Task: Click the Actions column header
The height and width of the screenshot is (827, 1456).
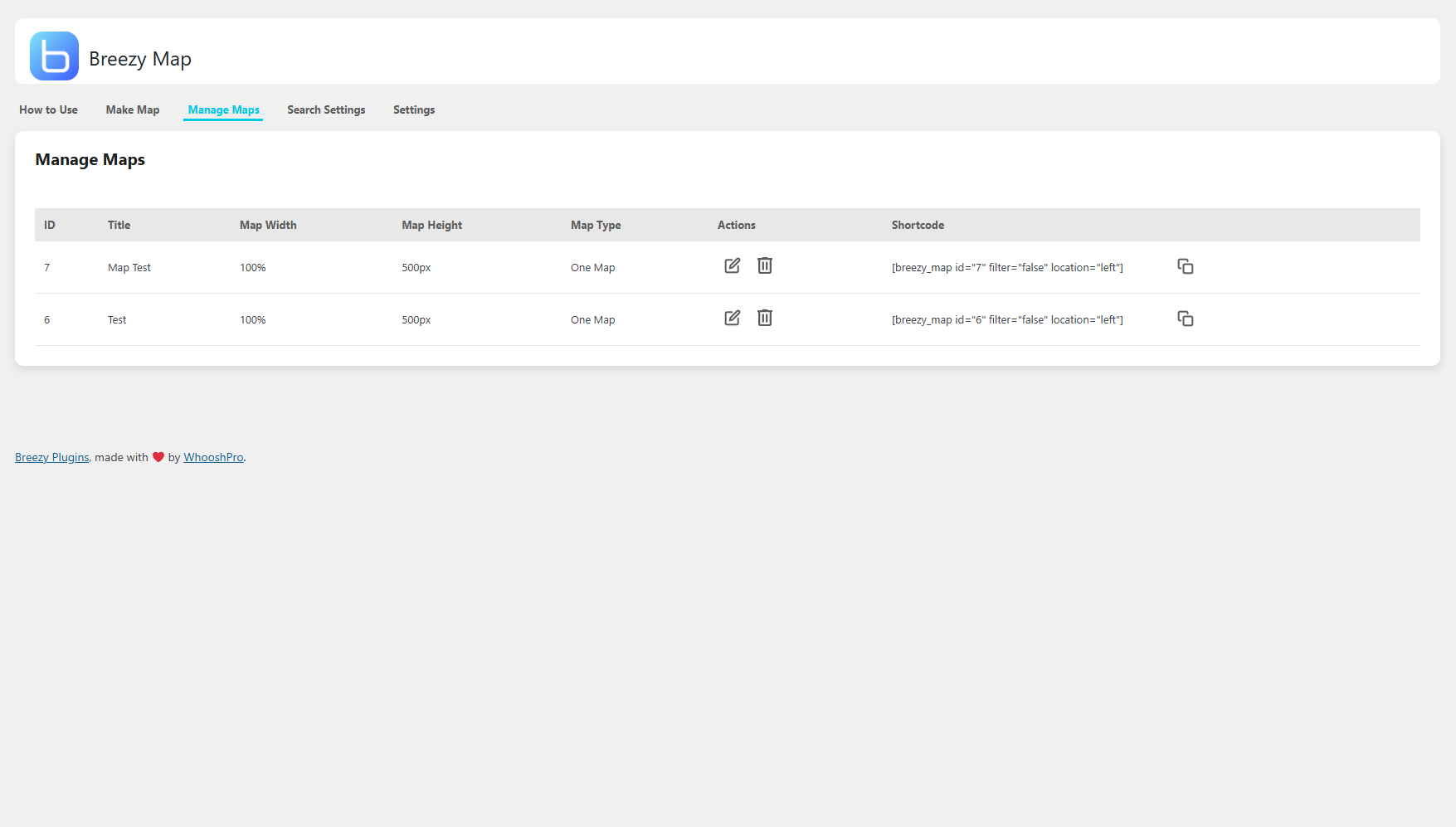Action: pyautogui.click(x=737, y=225)
